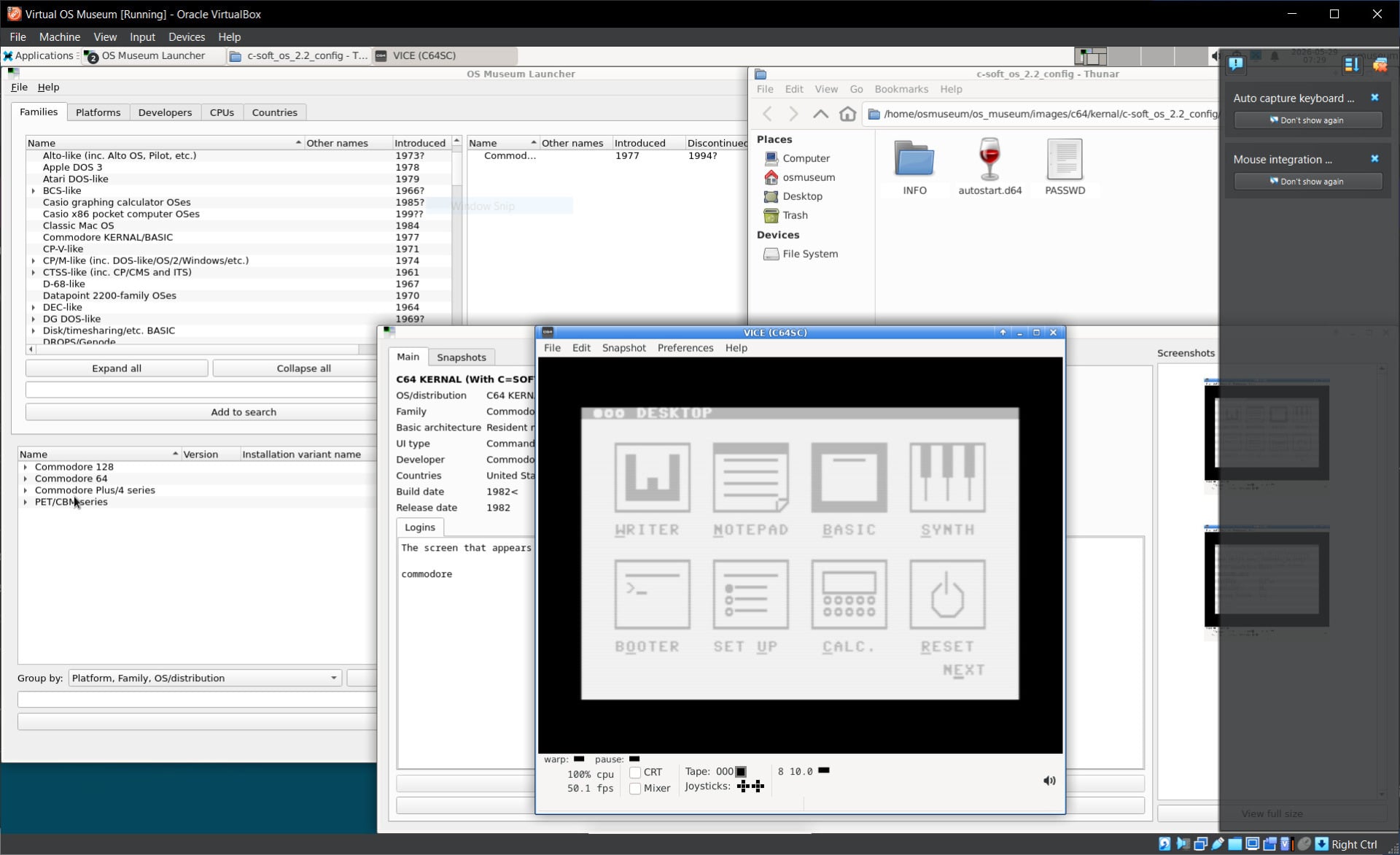Open Trash in Thunar sidebar
The image size is (1400, 855).
[794, 215]
